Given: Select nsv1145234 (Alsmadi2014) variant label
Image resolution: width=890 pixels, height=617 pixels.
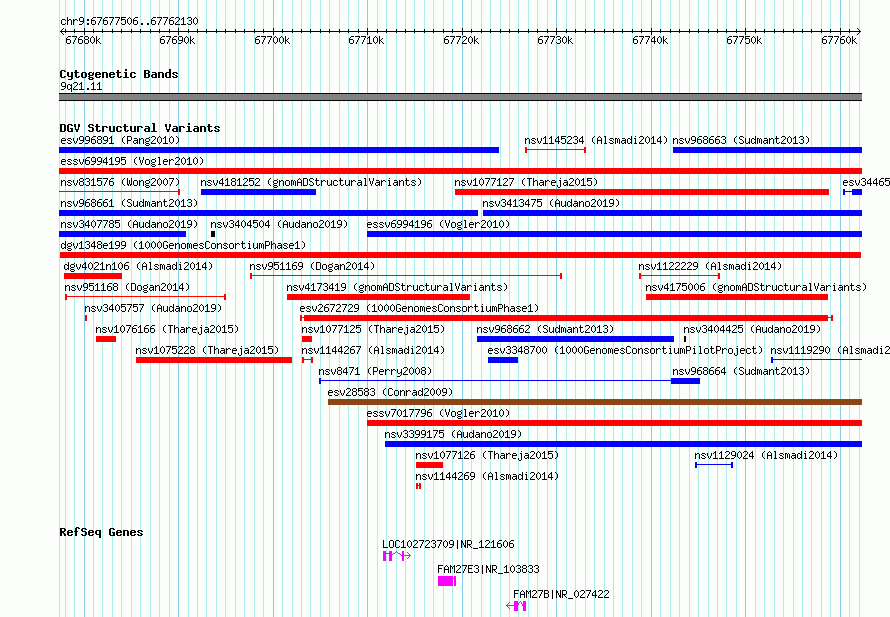Looking at the screenshot, I should point(596,140).
